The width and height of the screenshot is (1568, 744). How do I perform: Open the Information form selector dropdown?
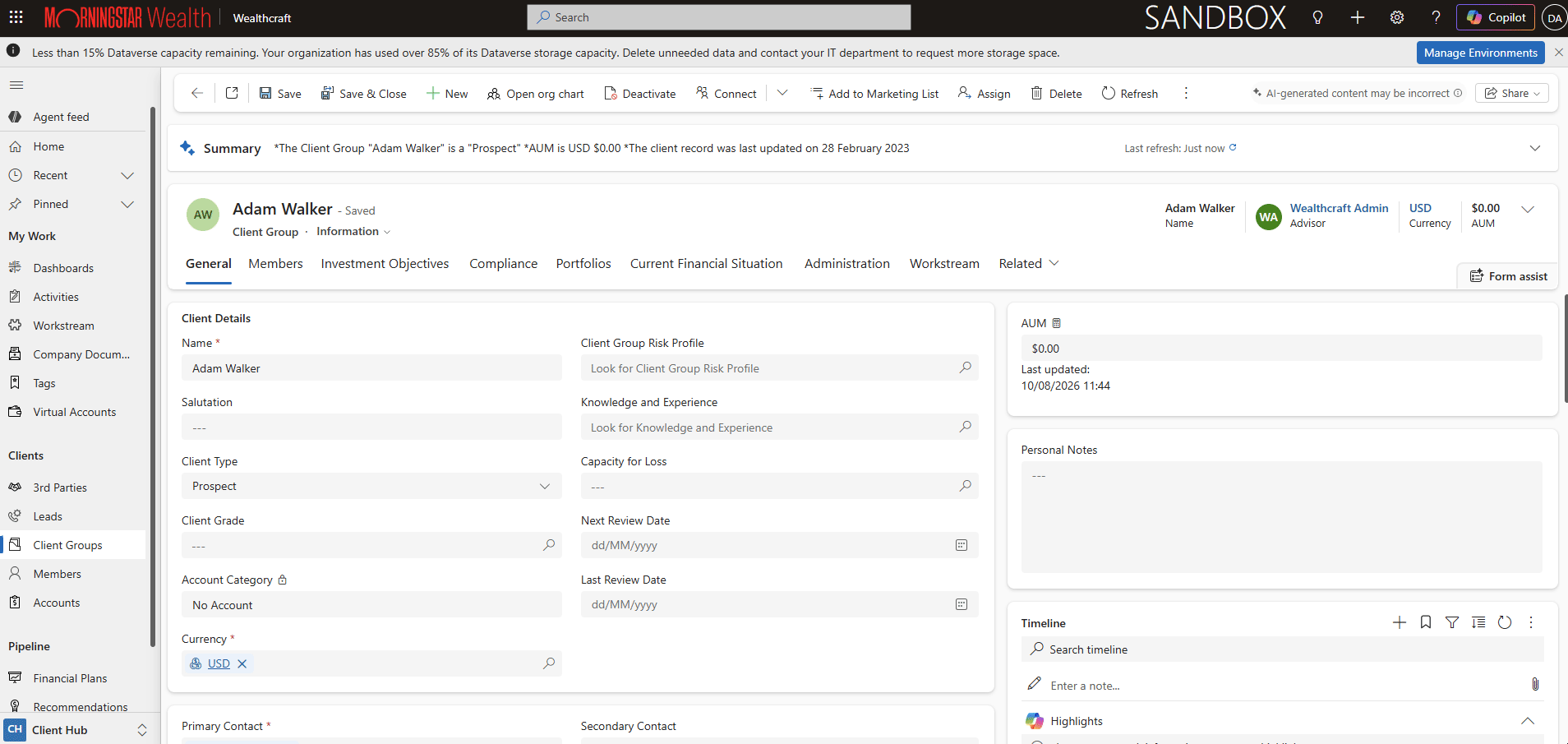pos(354,231)
